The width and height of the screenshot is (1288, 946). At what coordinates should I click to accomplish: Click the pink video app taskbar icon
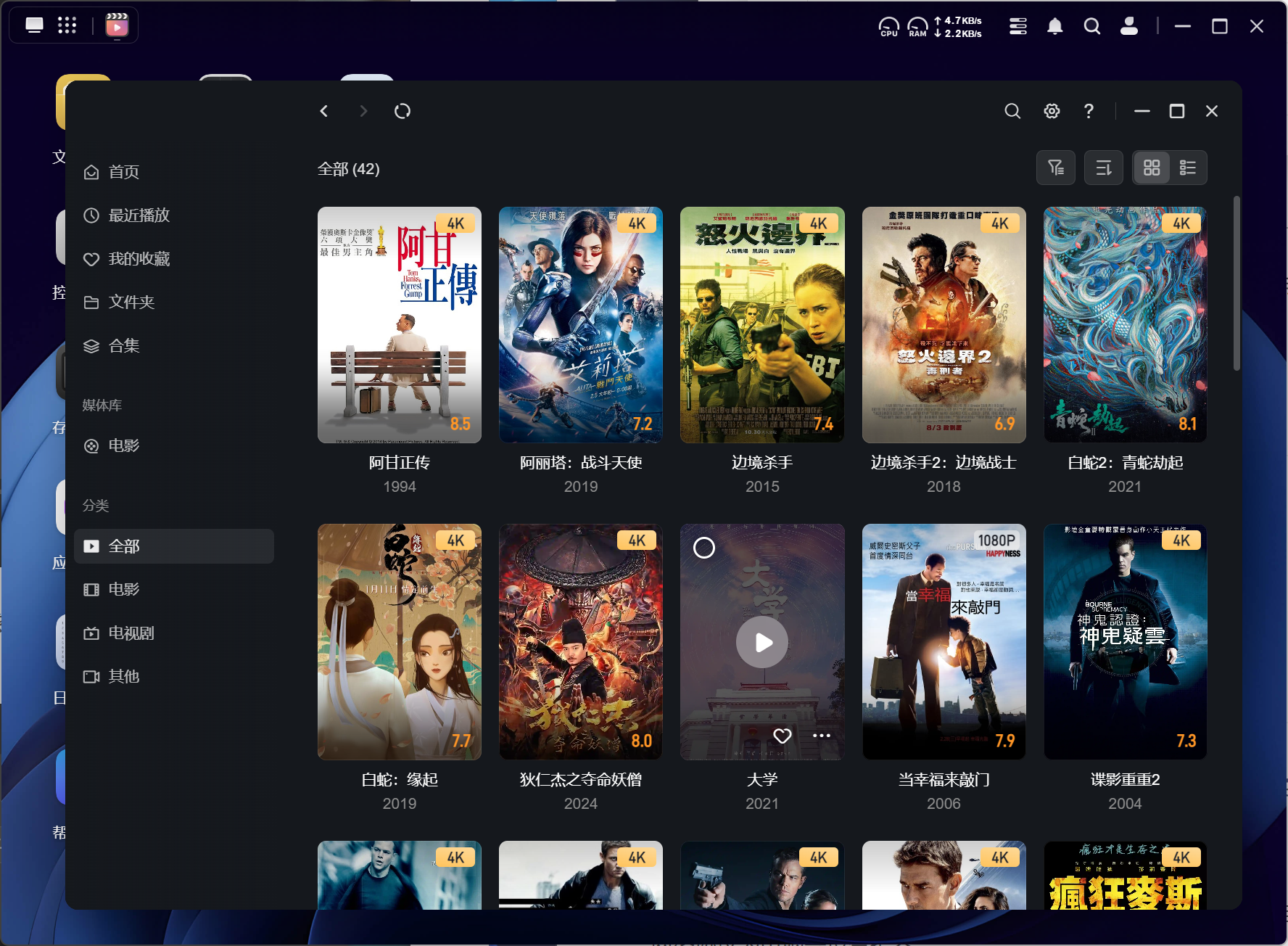117,26
